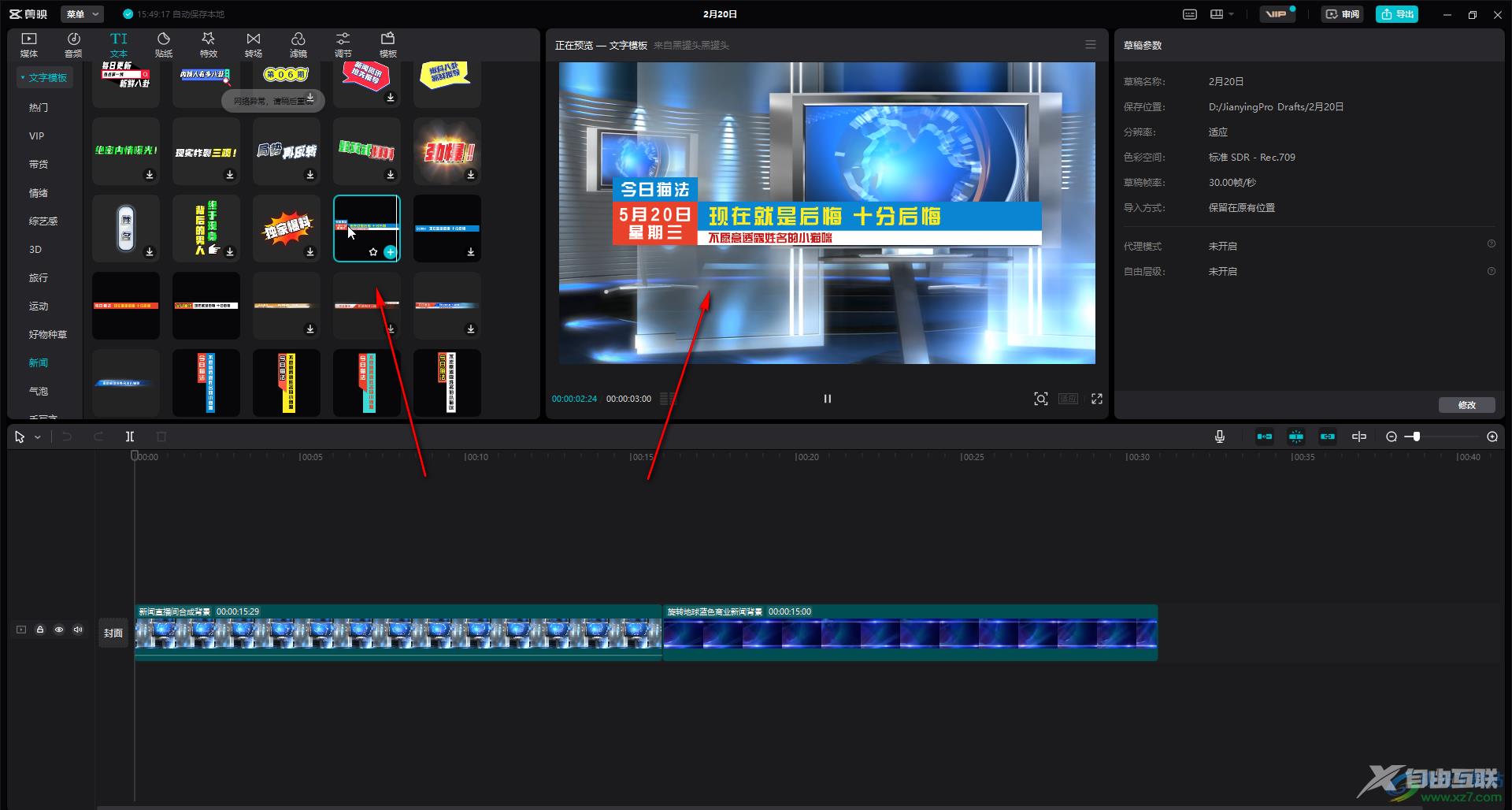Choose the 劲爆 explosion text template
Screen dimensions: 1512x810
[x=447, y=151]
